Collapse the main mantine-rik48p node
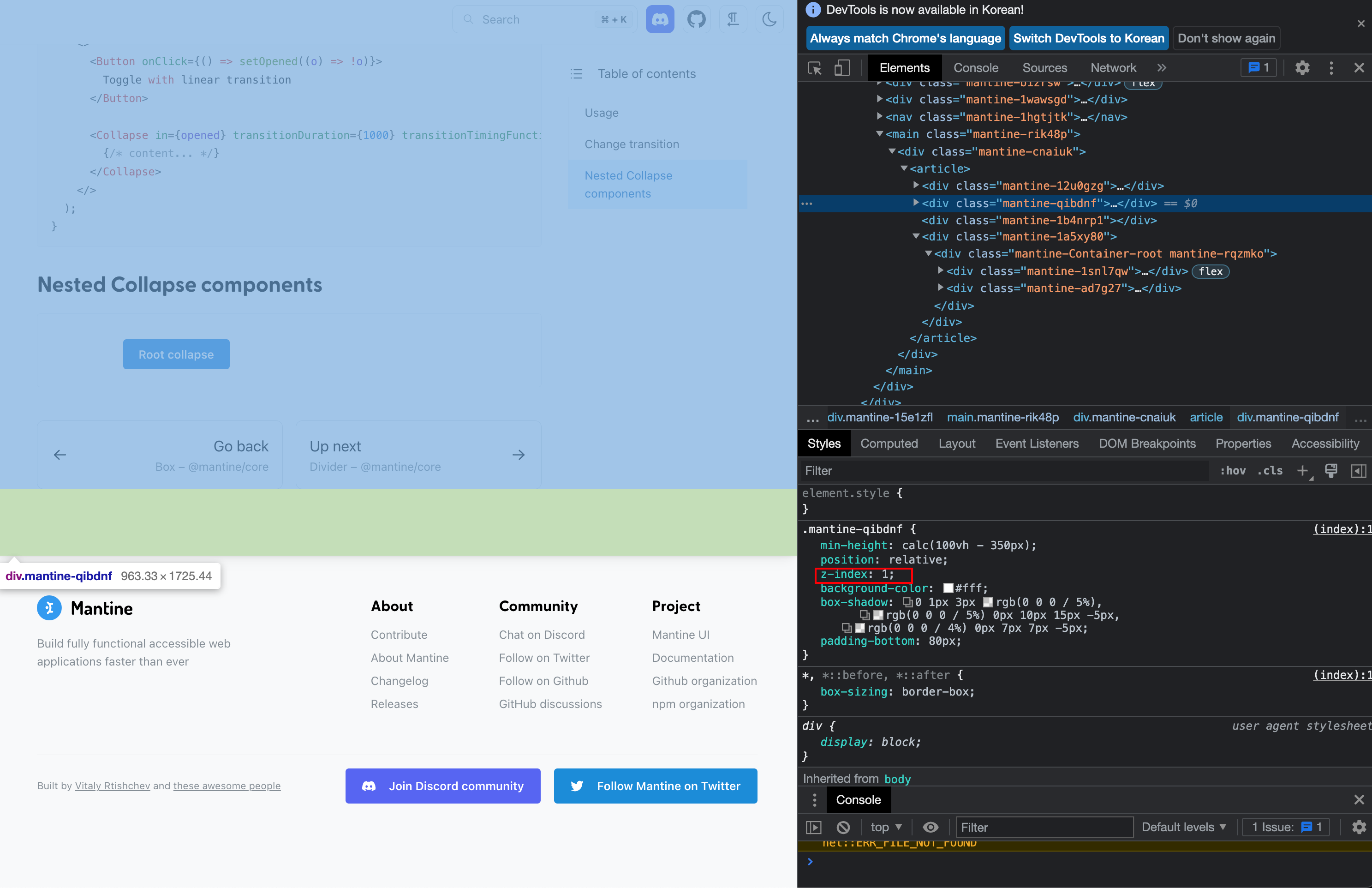Screen dimensions: 1372x888 [x=879, y=134]
